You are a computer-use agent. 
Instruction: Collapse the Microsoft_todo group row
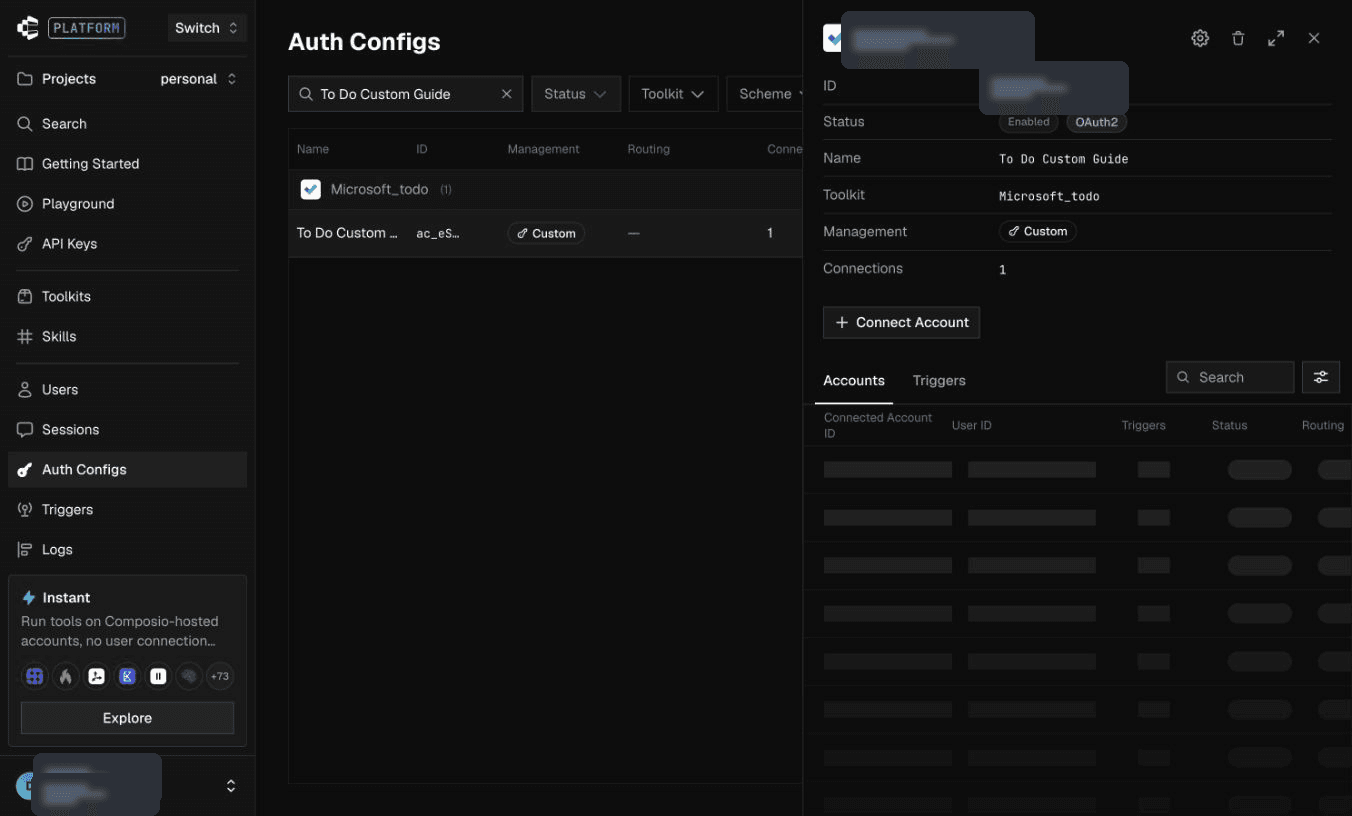pos(545,189)
